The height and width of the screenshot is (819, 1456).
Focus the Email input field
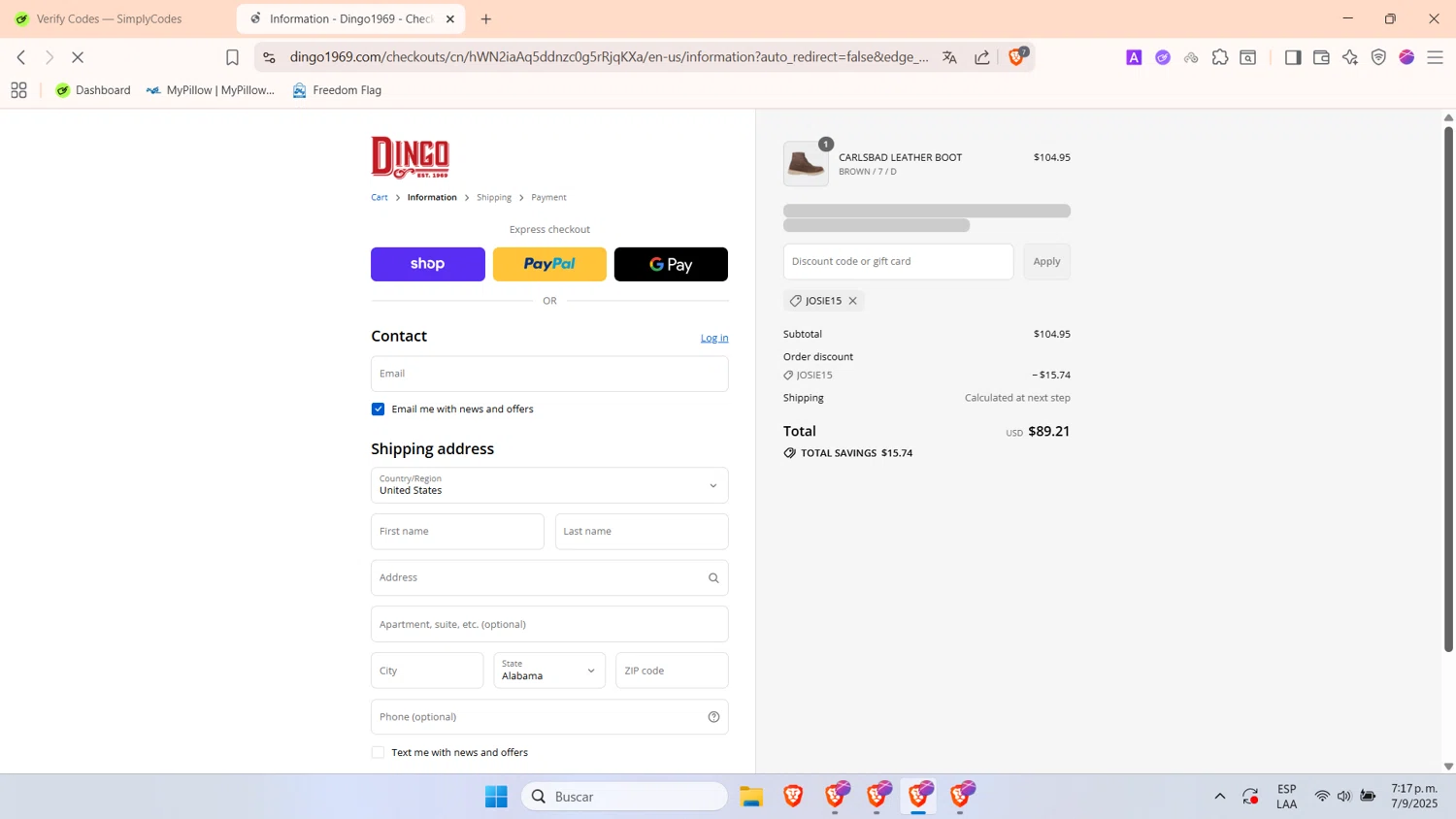point(549,374)
